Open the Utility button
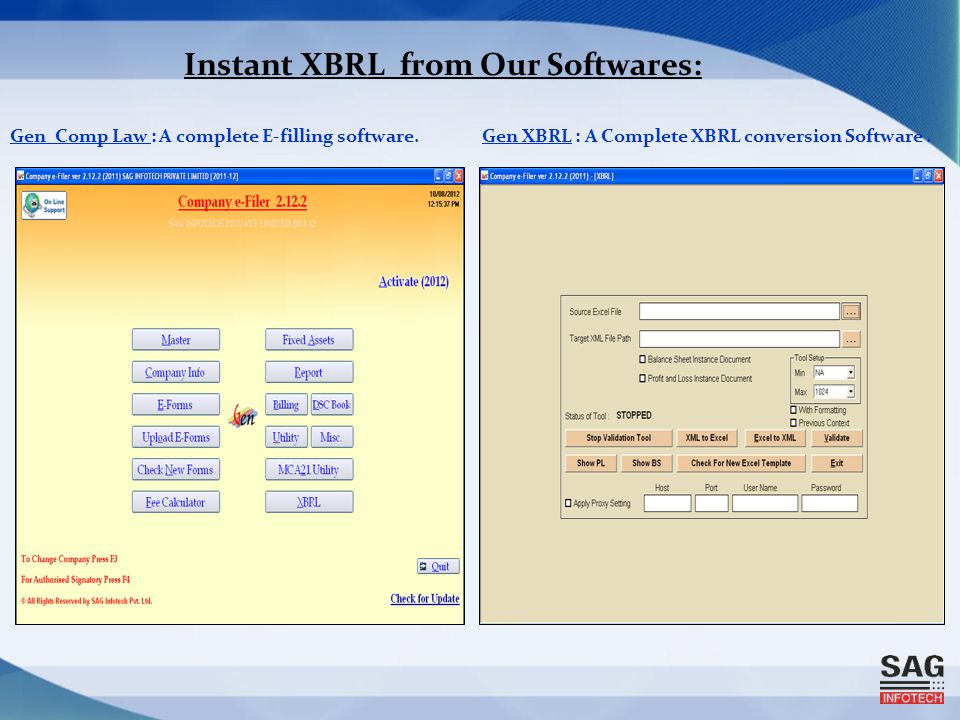This screenshot has width=960, height=720. (x=286, y=437)
